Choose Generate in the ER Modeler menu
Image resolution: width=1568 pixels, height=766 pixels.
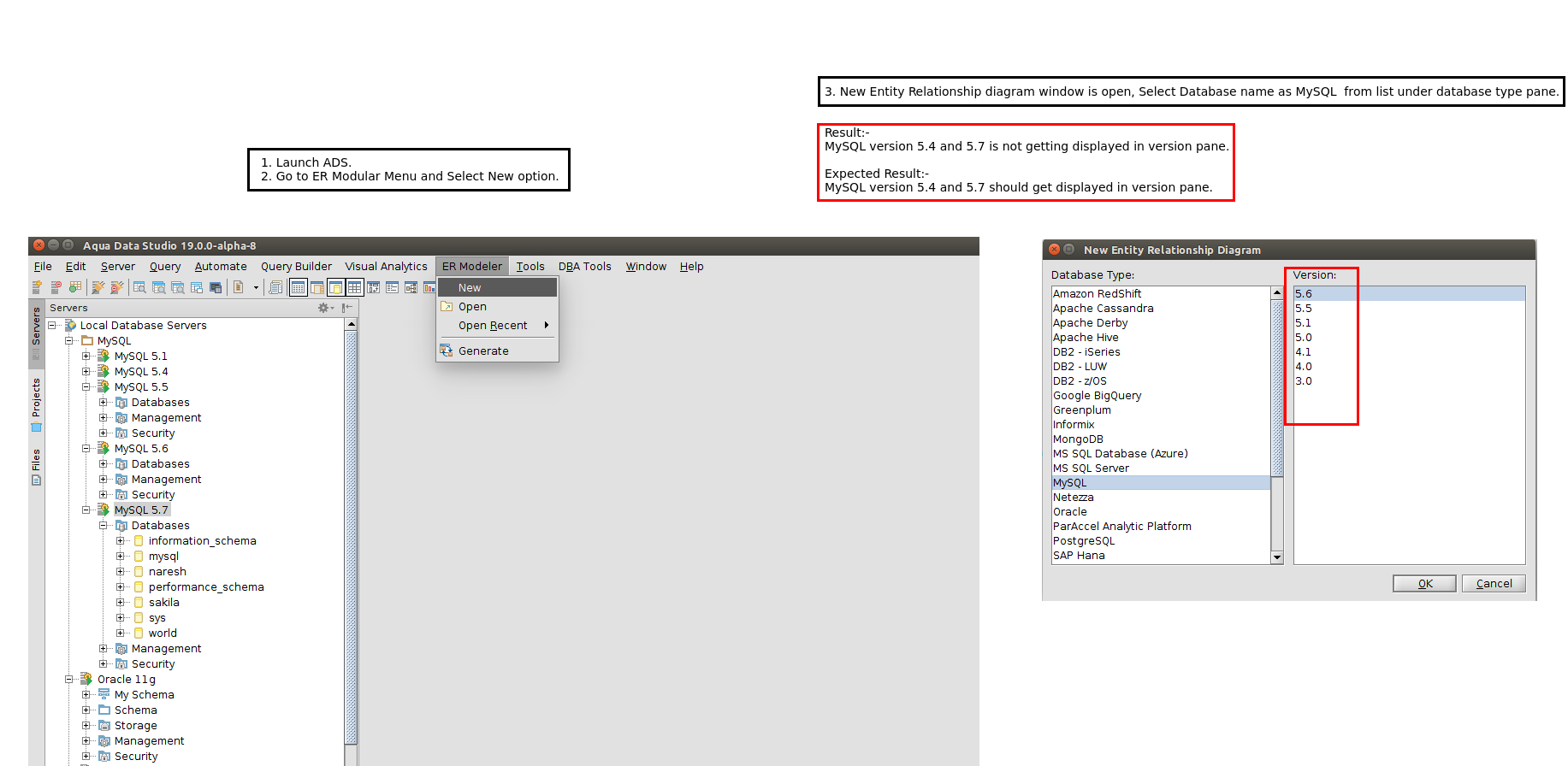(x=497, y=351)
